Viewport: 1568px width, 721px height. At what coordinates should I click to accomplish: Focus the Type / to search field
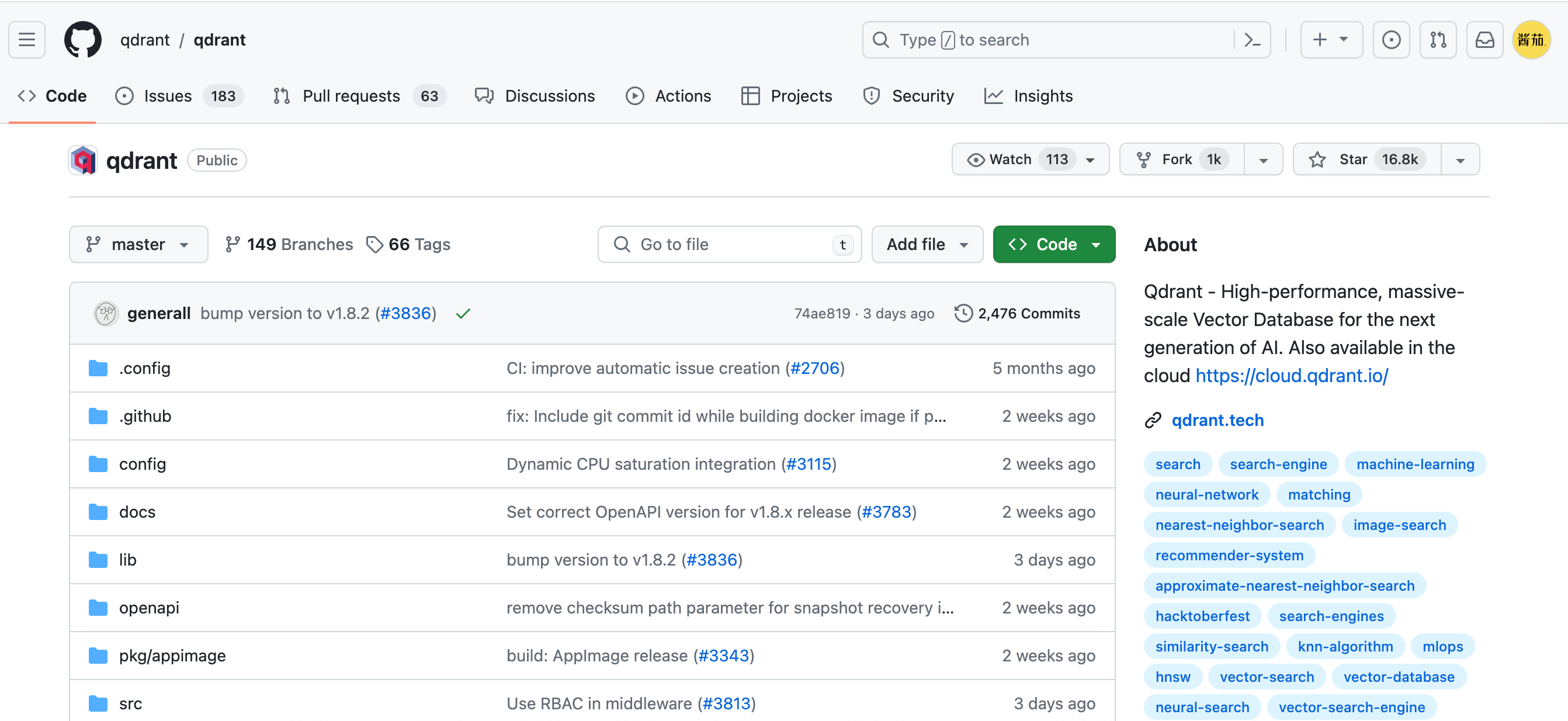coord(1066,40)
